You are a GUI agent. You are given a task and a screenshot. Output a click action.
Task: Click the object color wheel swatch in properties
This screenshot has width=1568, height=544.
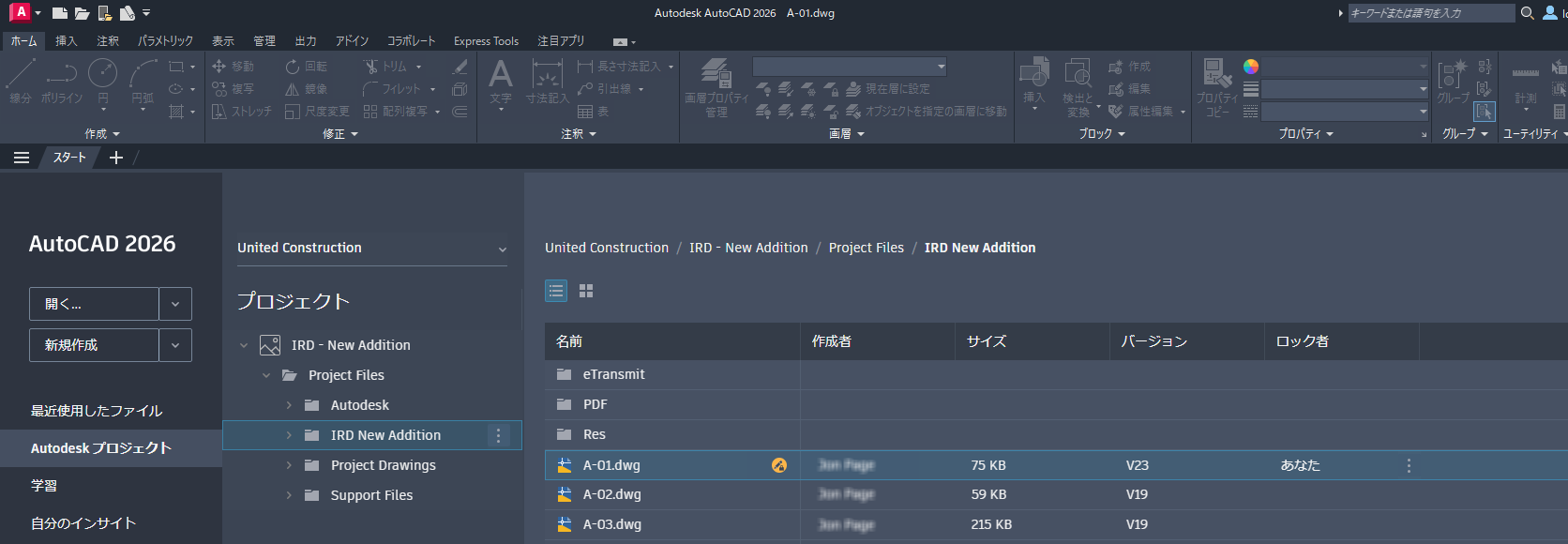[x=1251, y=67]
